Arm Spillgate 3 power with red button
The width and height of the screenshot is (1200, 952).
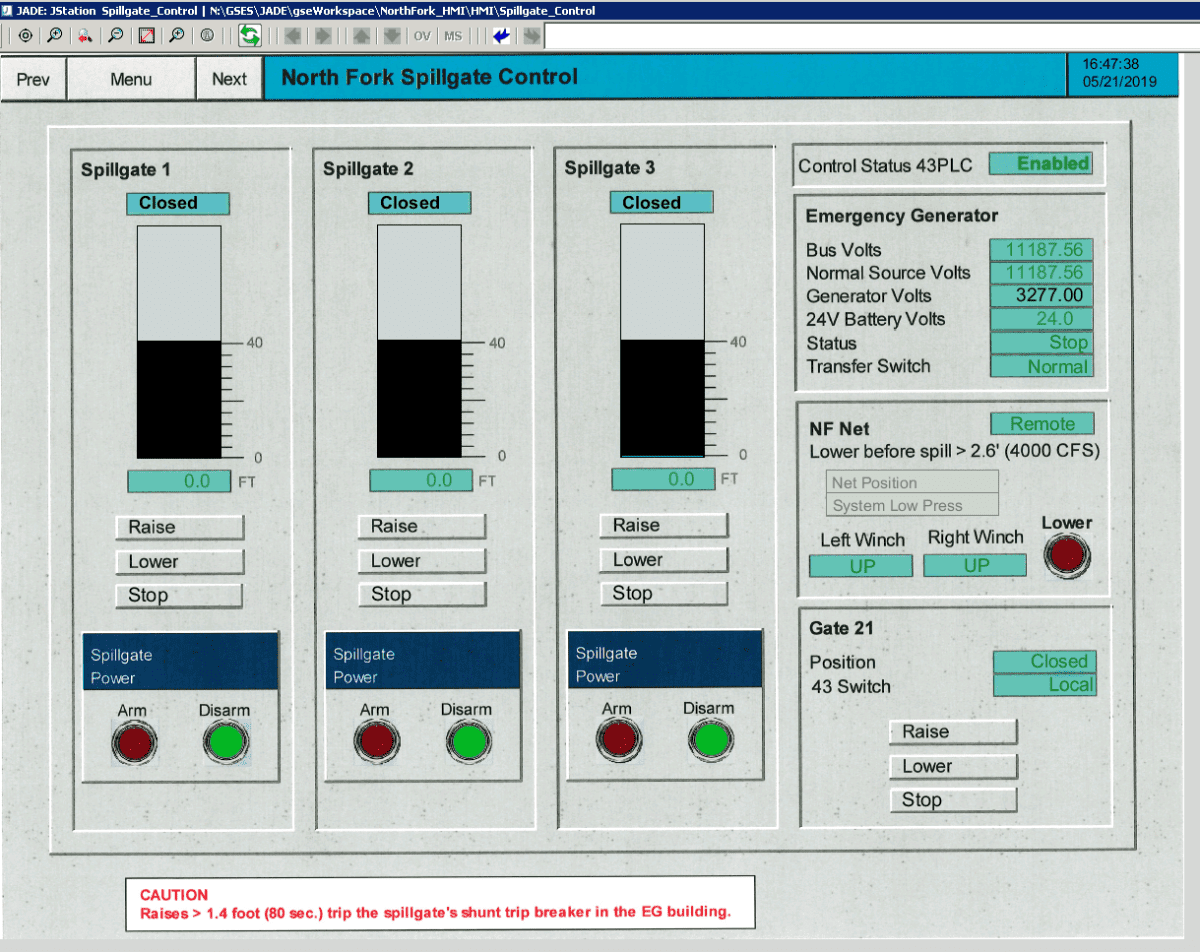(618, 741)
